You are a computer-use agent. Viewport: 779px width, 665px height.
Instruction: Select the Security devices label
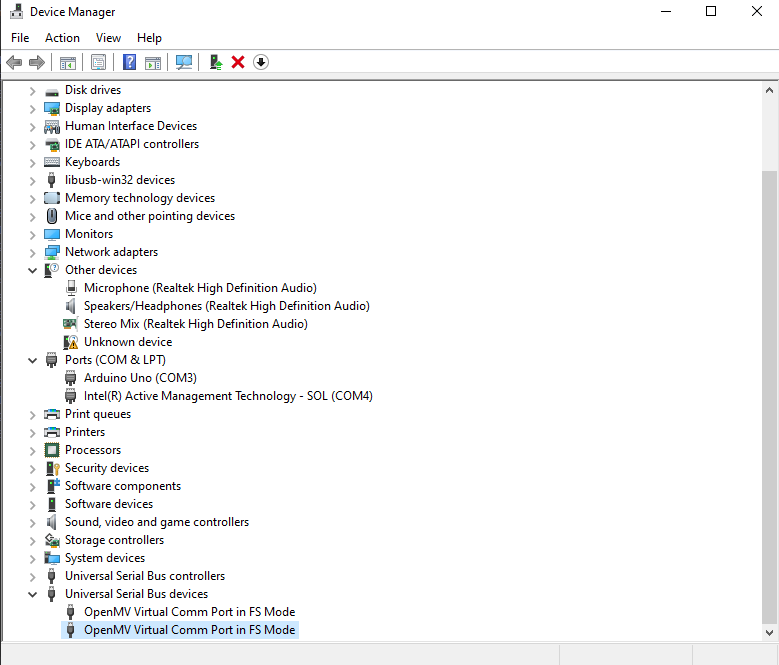[107, 468]
